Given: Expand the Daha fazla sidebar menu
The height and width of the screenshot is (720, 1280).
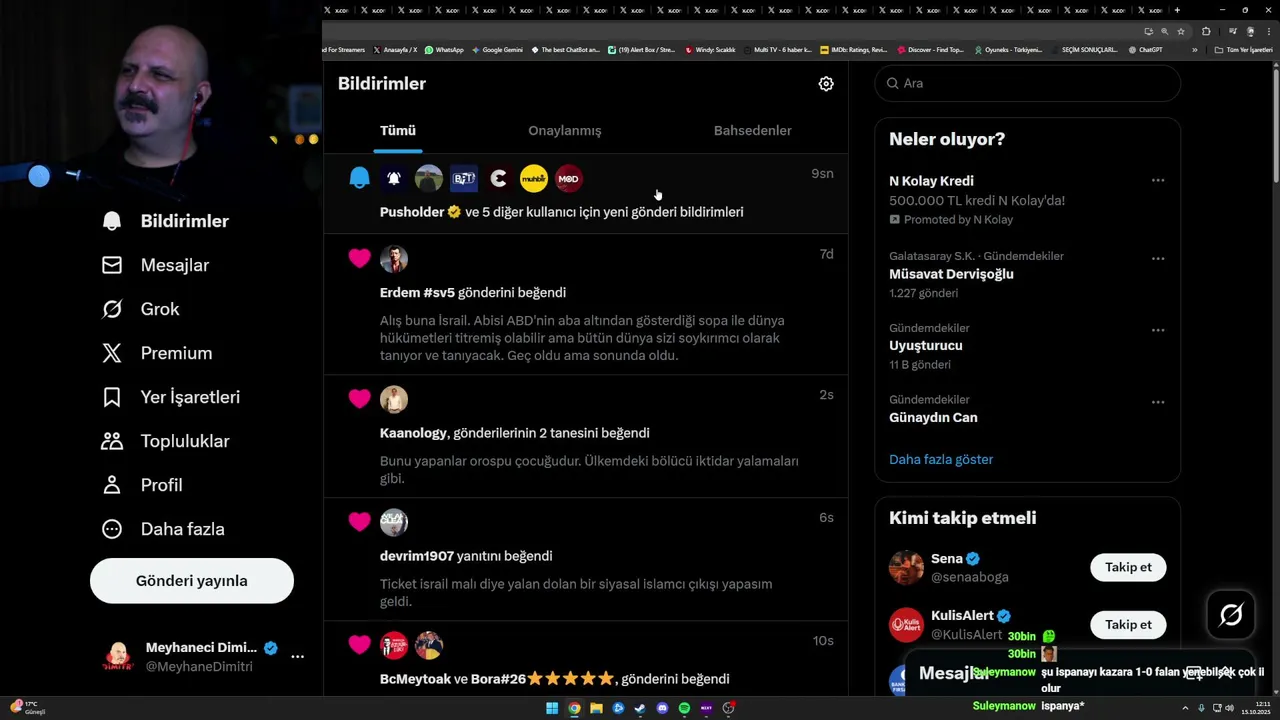Looking at the screenshot, I should click(x=163, y=529).
